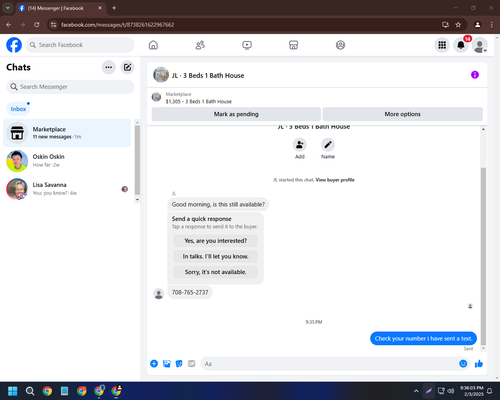500x400 pixels.
Task: Select the Messenger | Facebook tab
Action: click(60, 8)
